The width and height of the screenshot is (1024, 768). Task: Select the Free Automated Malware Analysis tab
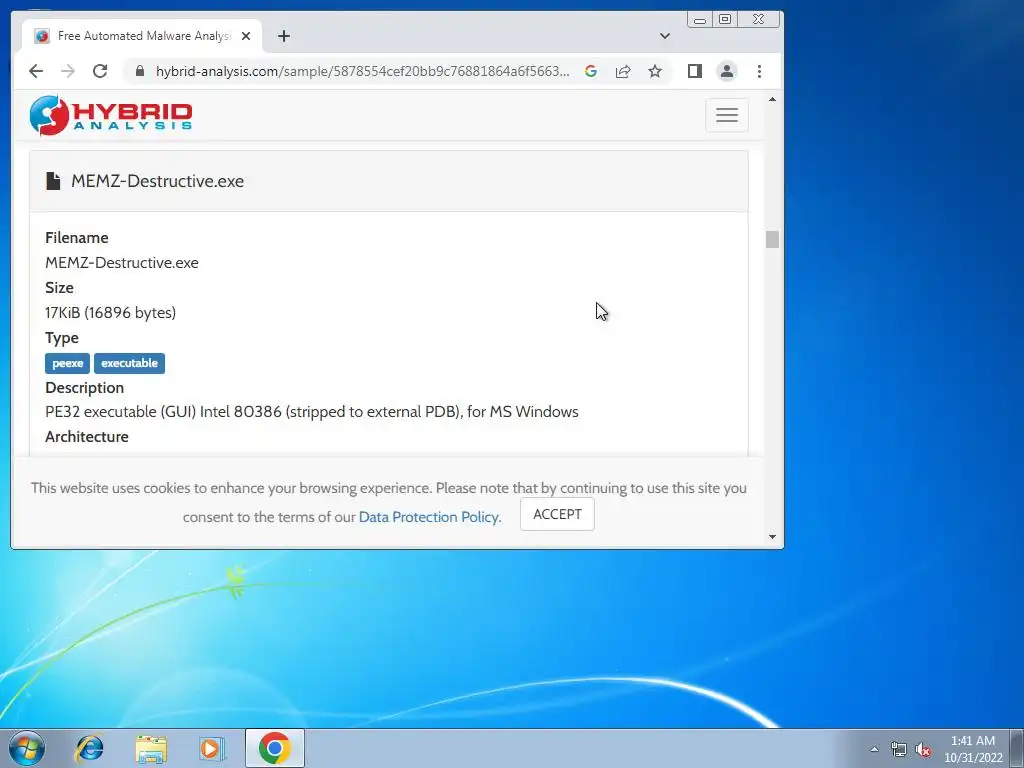pyautogui.click(x=142, y=36)
